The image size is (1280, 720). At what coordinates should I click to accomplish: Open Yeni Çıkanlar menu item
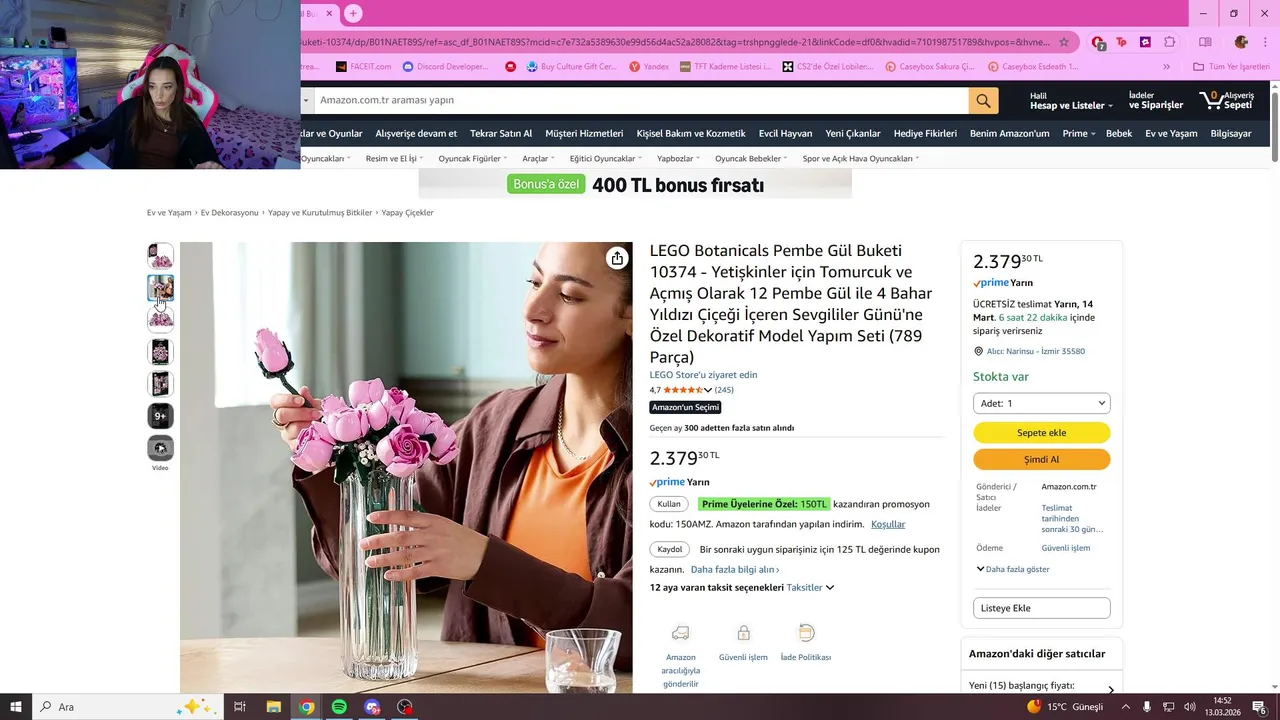click(853, 133)
